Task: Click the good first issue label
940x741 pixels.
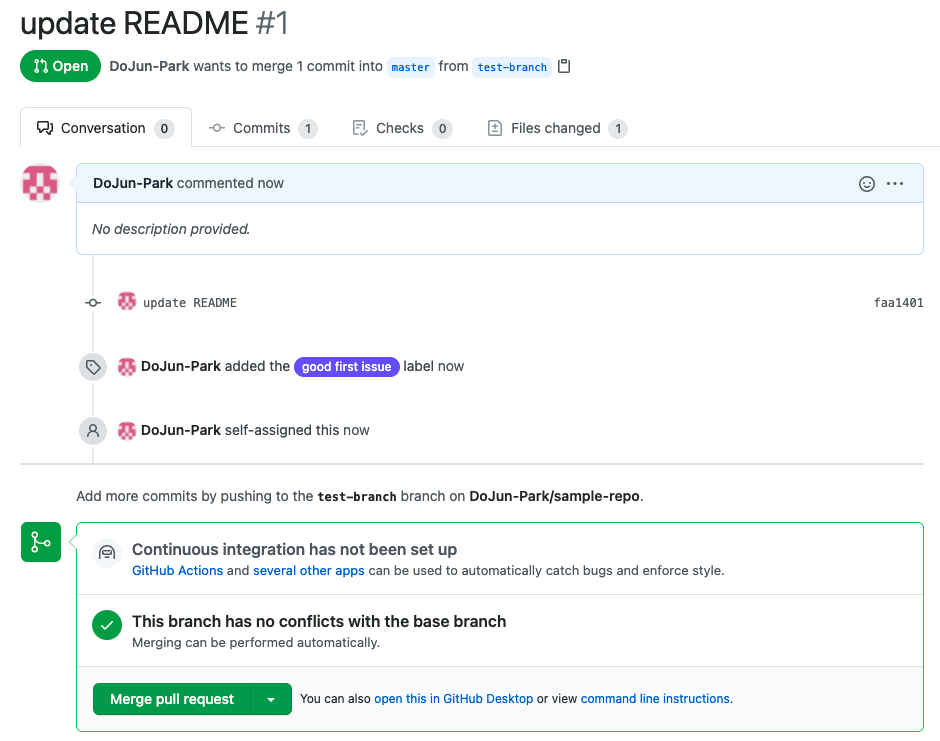Action: (347, 367)
